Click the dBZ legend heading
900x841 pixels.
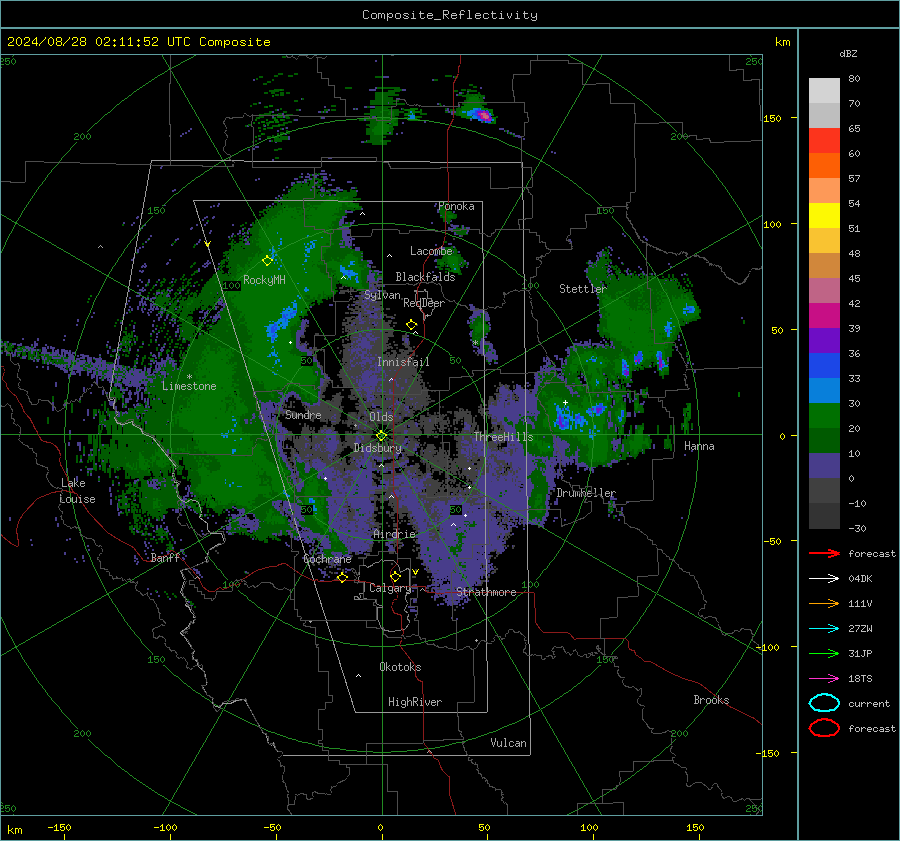click(x=848, y=54)
